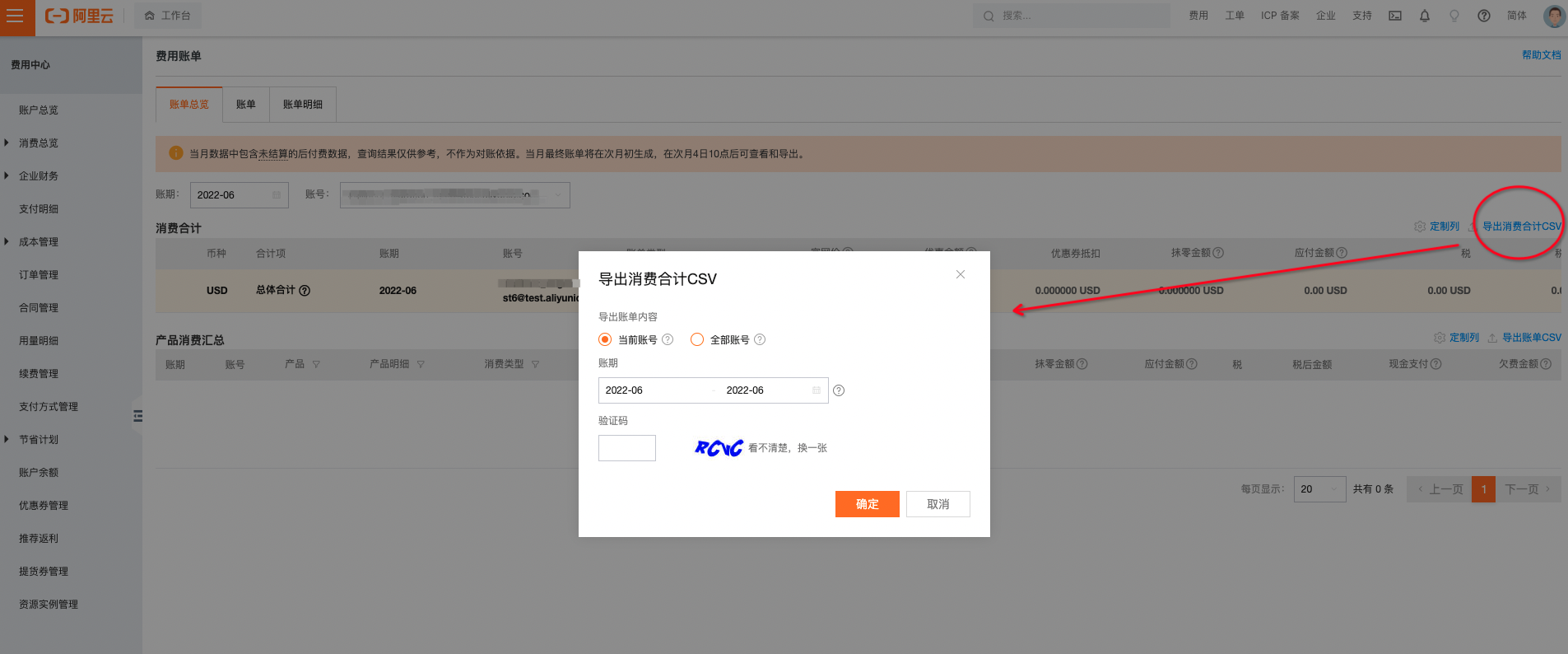Click help icon next to 当前账号

(668, 339)
